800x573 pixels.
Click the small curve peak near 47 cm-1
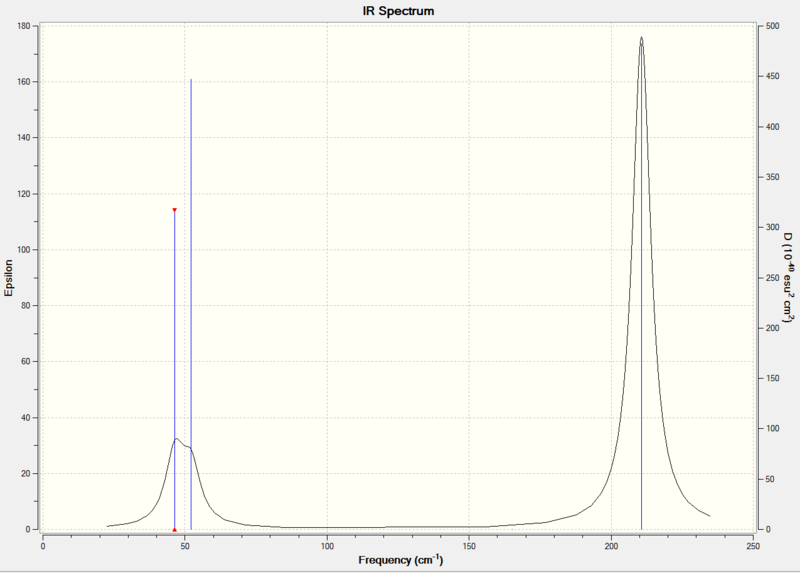(x=177, y=439)
